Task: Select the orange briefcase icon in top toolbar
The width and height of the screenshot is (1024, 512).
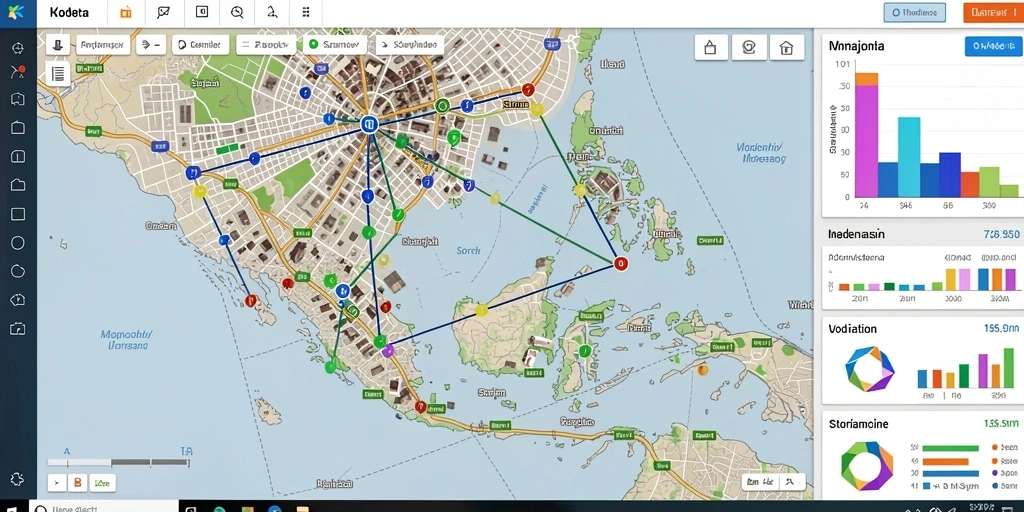Action: point(125,12)
